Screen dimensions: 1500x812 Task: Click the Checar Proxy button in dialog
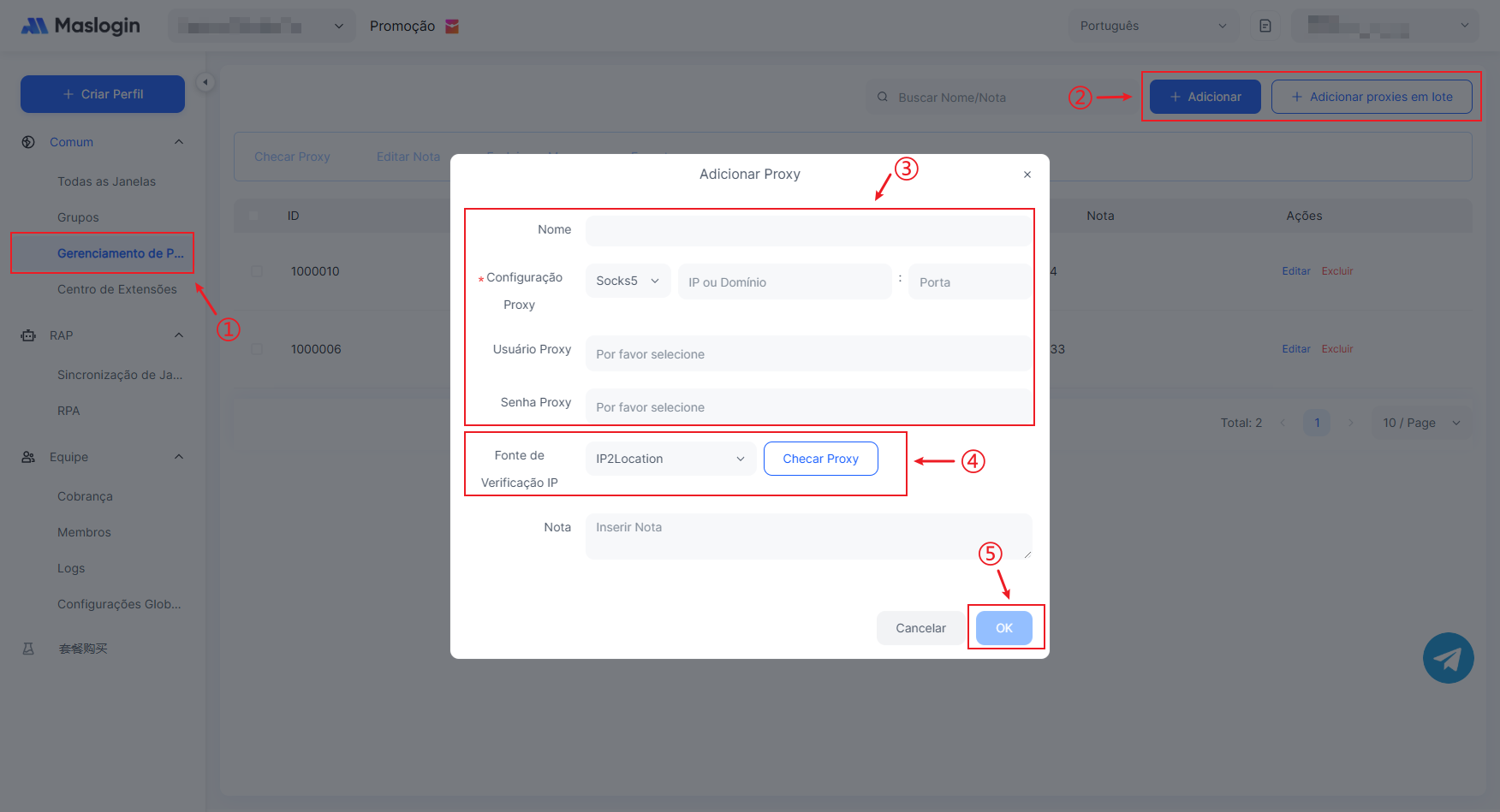820,459
